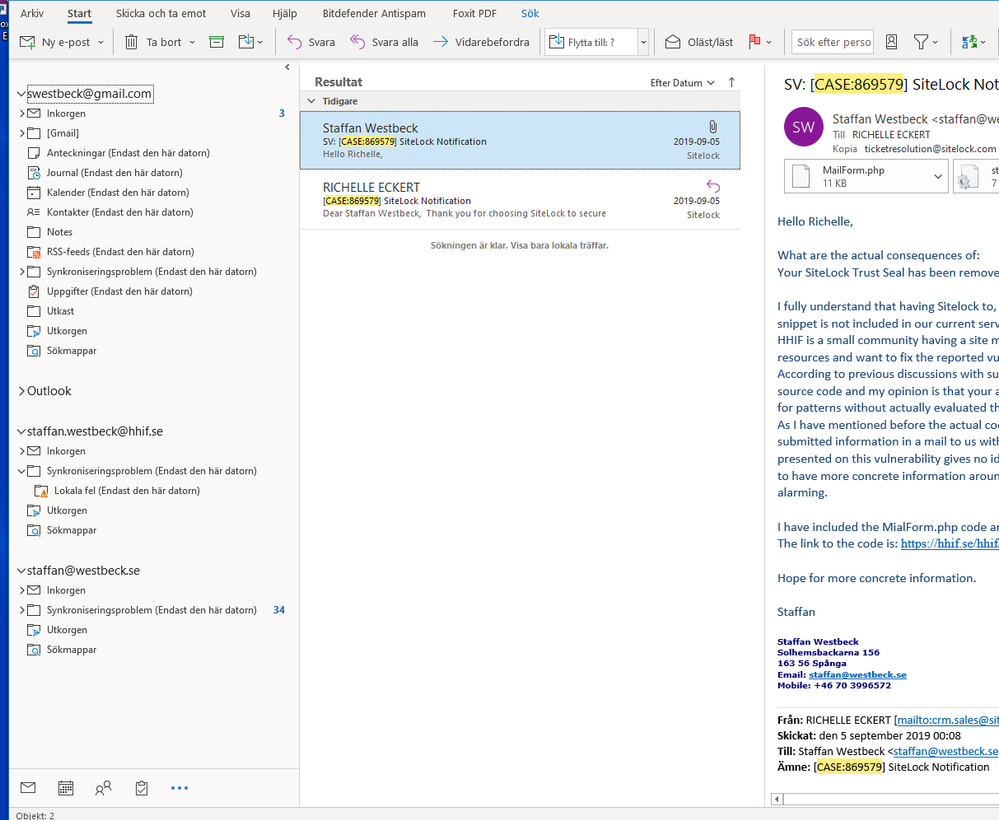
Task: Open Inkorgen under staffan@westbeck.se
Action: 66,591
